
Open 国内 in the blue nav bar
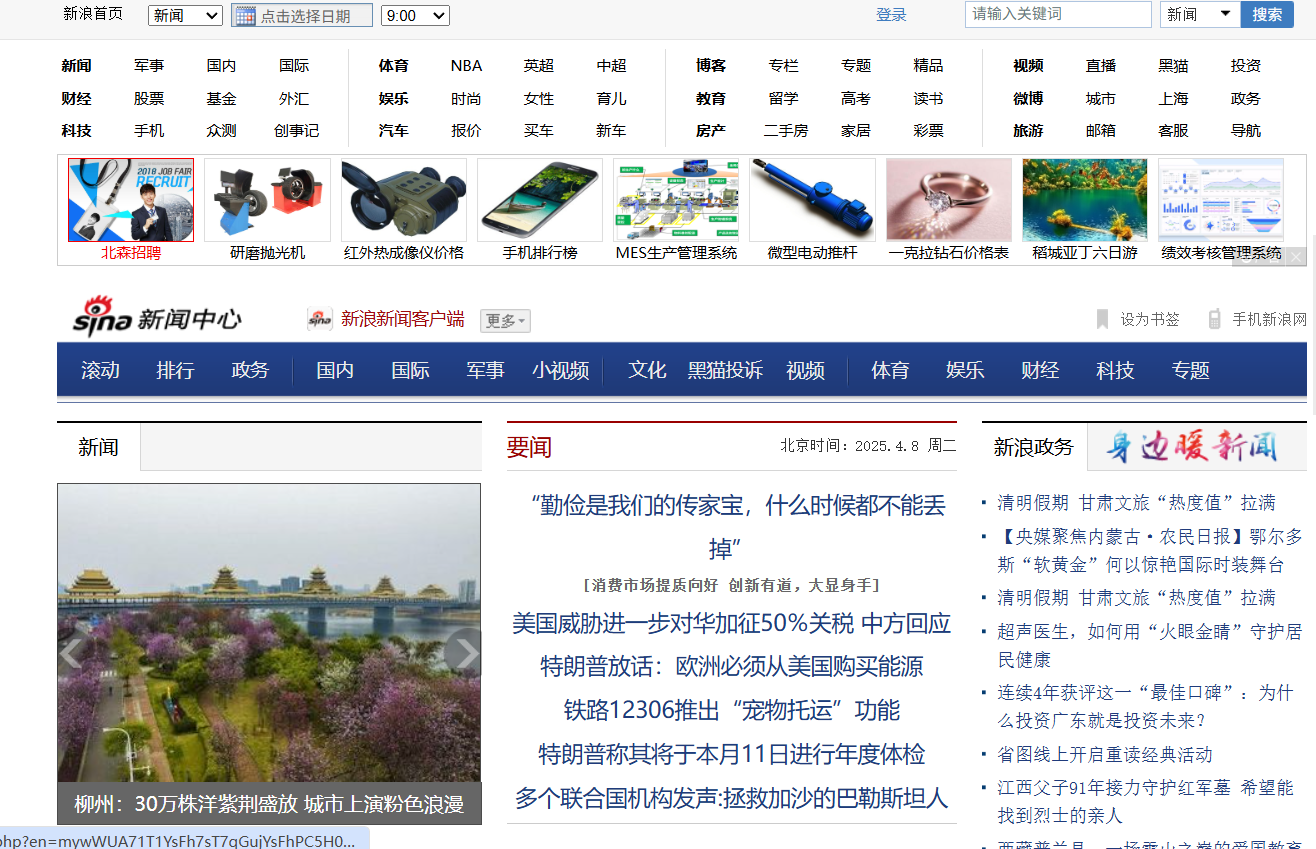point(335,370)
